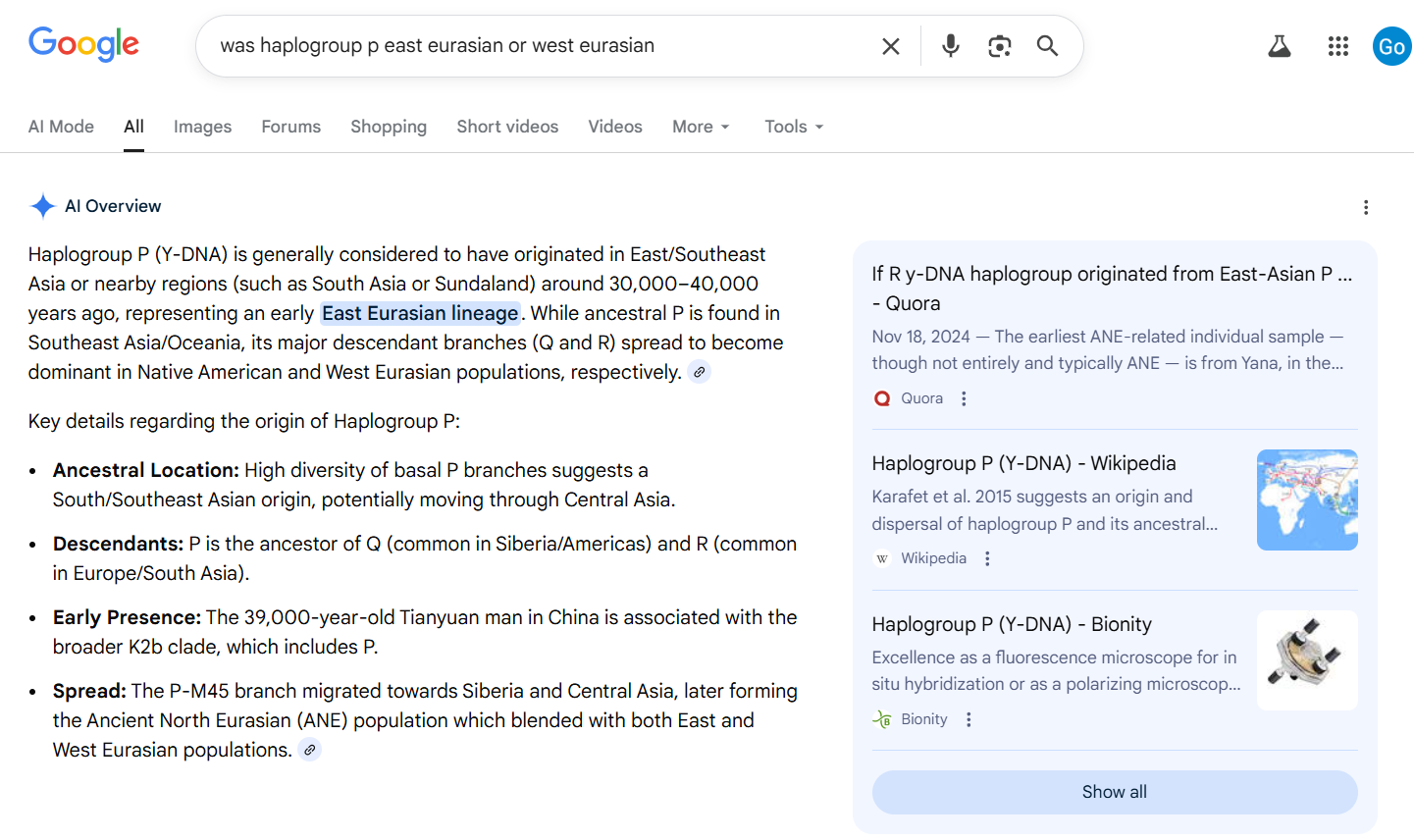Viewport: 1414px width, 840px height.
Task: Click the magnifying glass search button
Action: 1047,46
